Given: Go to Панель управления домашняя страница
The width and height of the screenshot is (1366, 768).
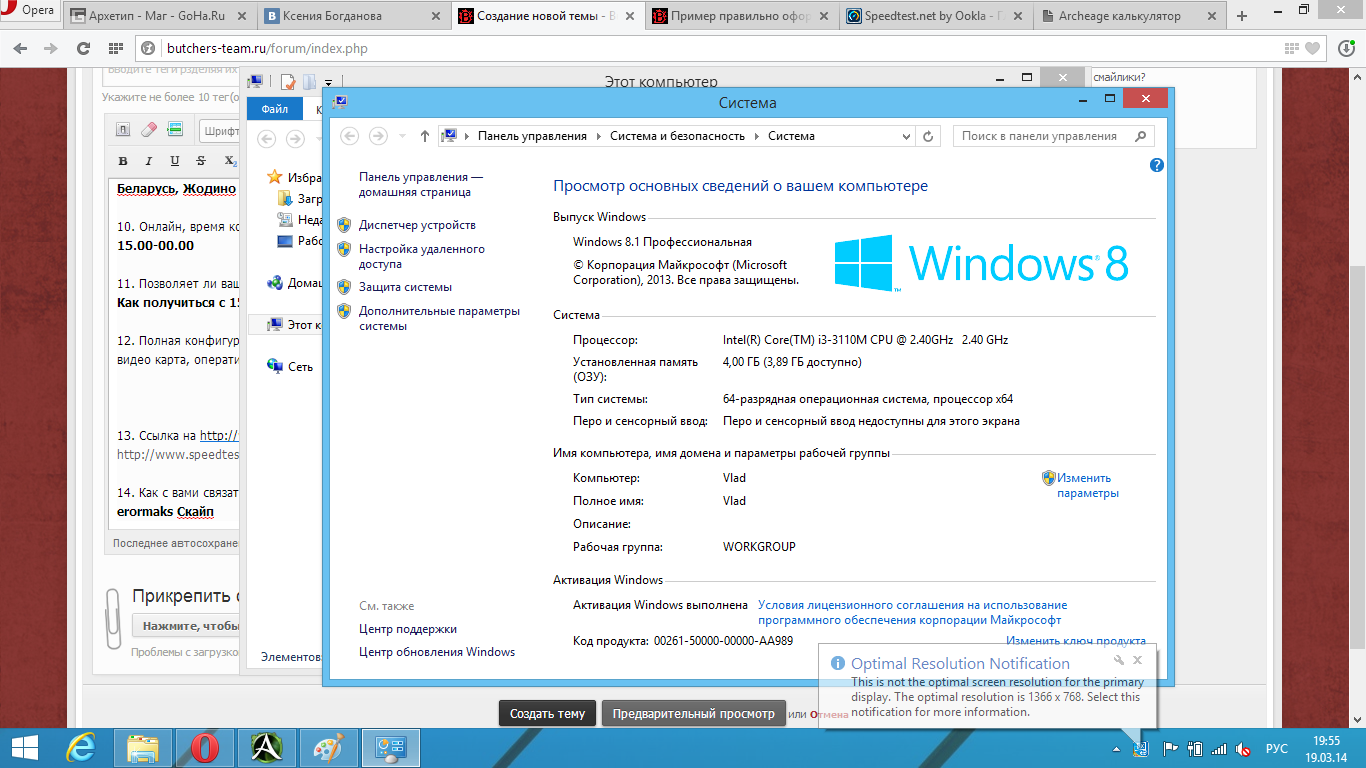Looking at the screenshot, I should tap(421, 184).
